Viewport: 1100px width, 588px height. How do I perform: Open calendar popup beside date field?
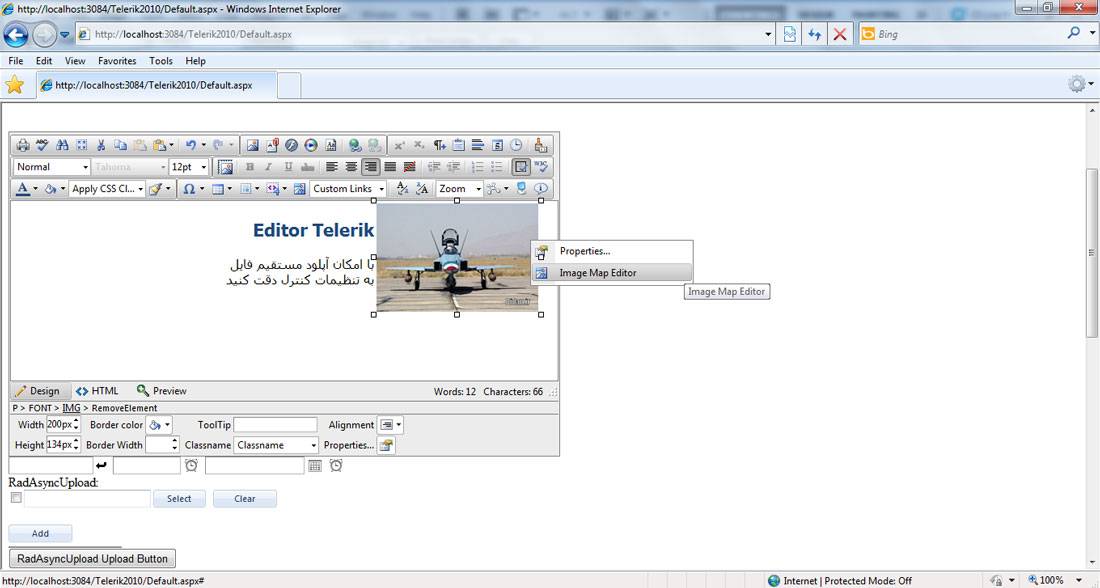coord(315,465)
